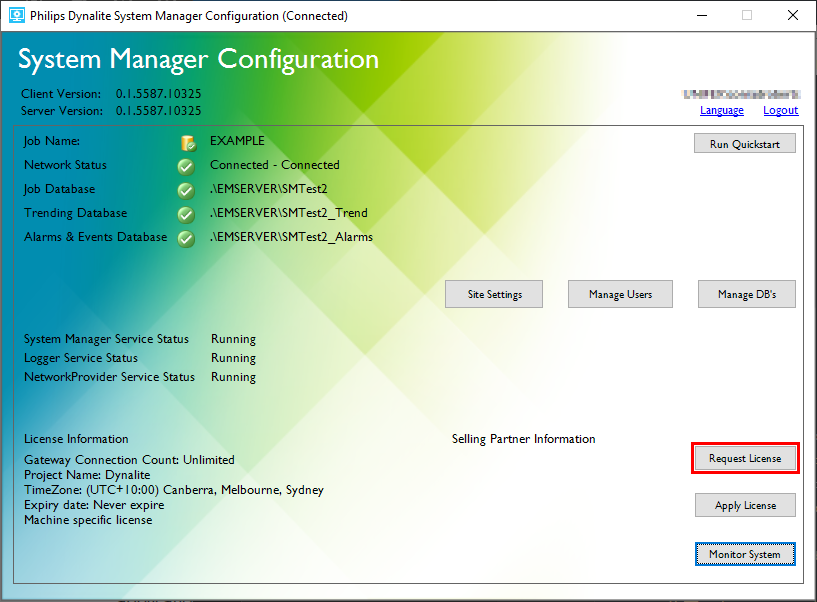
Task: Log out using the Logout link
Action: tap(780, 110)
